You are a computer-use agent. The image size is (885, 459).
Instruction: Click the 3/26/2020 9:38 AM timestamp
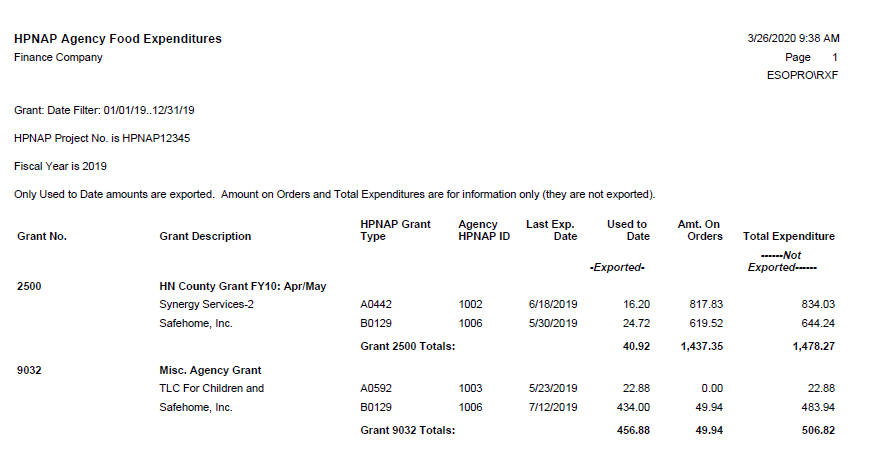pyautogui.click(x=793, y=38)
